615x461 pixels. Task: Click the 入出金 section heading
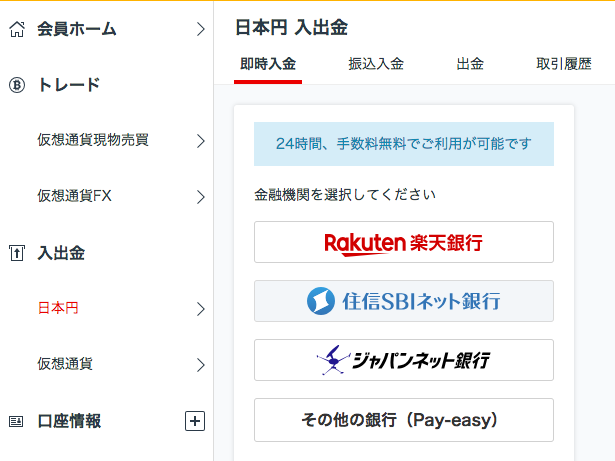61,253
